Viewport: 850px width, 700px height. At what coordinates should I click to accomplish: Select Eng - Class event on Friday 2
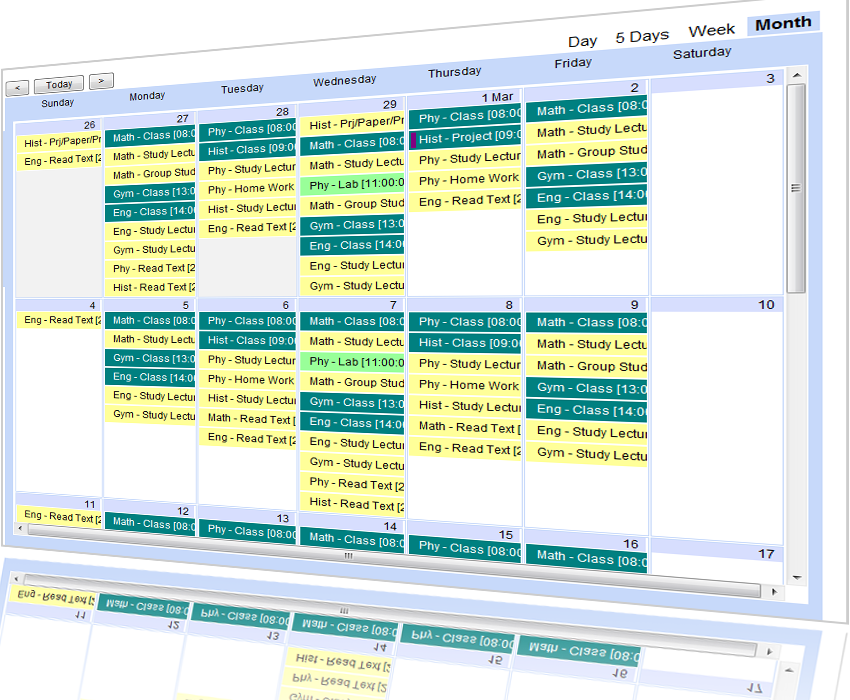tap(587, 197)
